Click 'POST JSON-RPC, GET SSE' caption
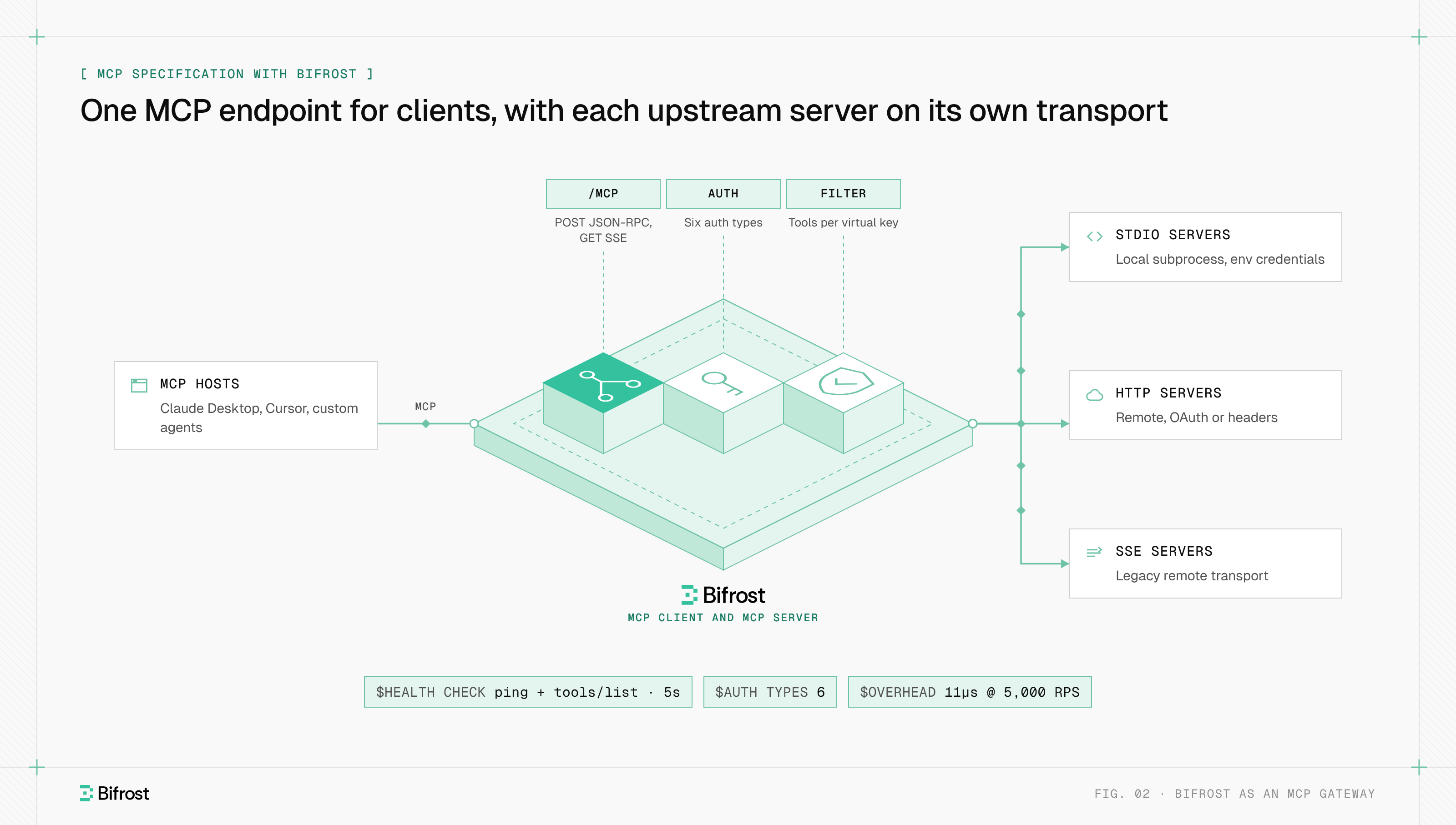1456x825 pixels. click(x=603, y=230)
